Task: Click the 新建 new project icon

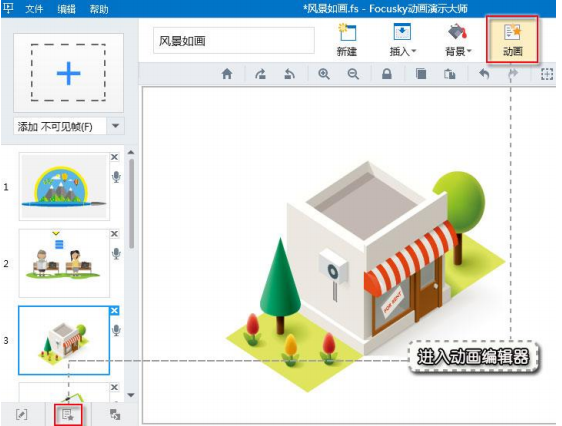Action: tap(347, 40)
